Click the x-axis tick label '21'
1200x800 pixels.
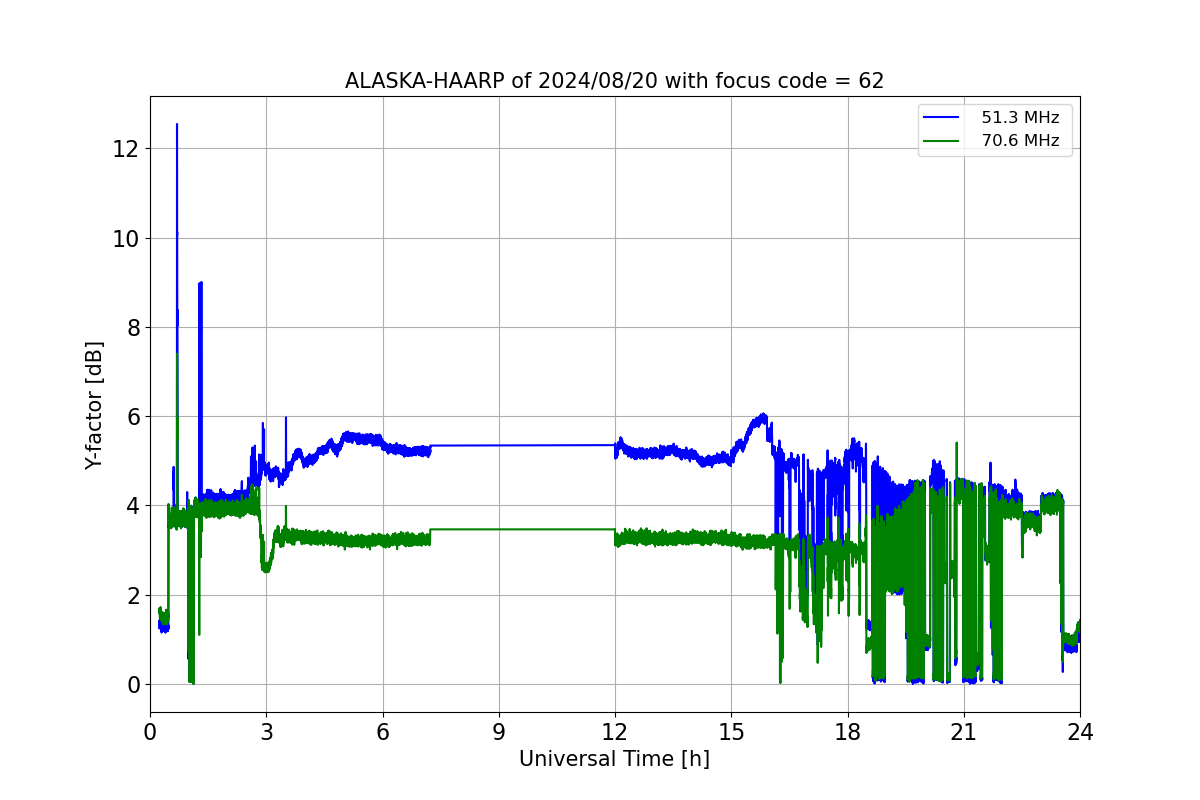click(964, 731)
